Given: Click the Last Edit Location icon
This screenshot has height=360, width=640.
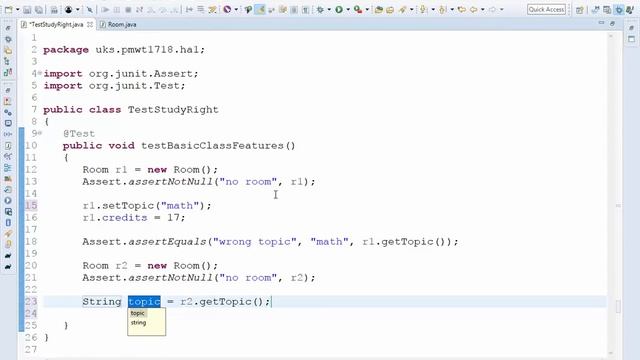Looking at the screenshot, I should coord(462,9).
